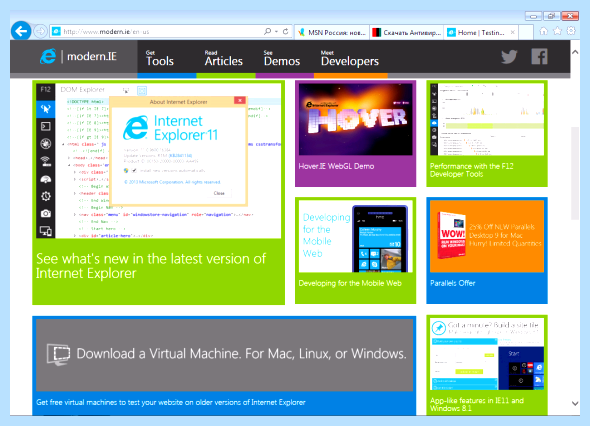The height and width of the screenshot is (426, 590).
Task: Click the vertical scrollbar thumb
Action: pos(575,173)
